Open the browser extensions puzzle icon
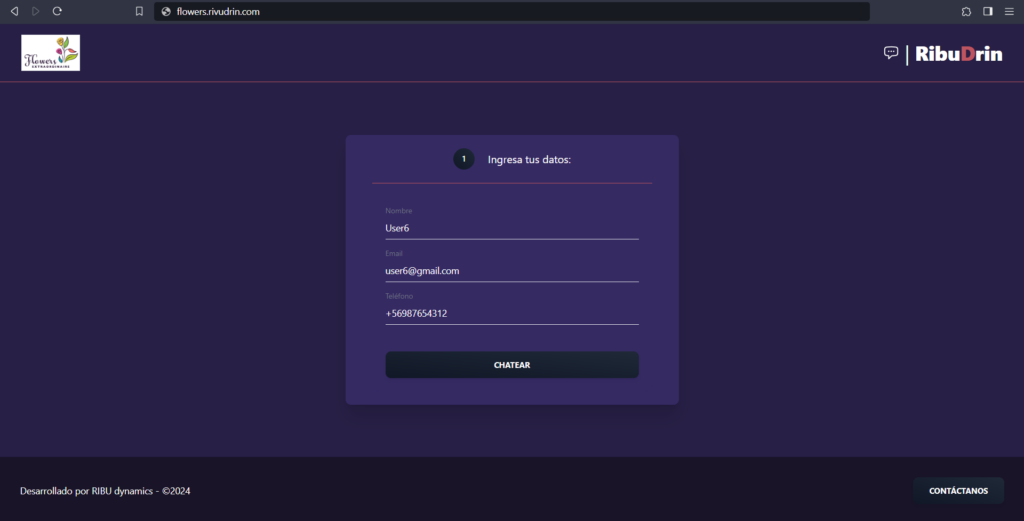 [x=966, y=11]
